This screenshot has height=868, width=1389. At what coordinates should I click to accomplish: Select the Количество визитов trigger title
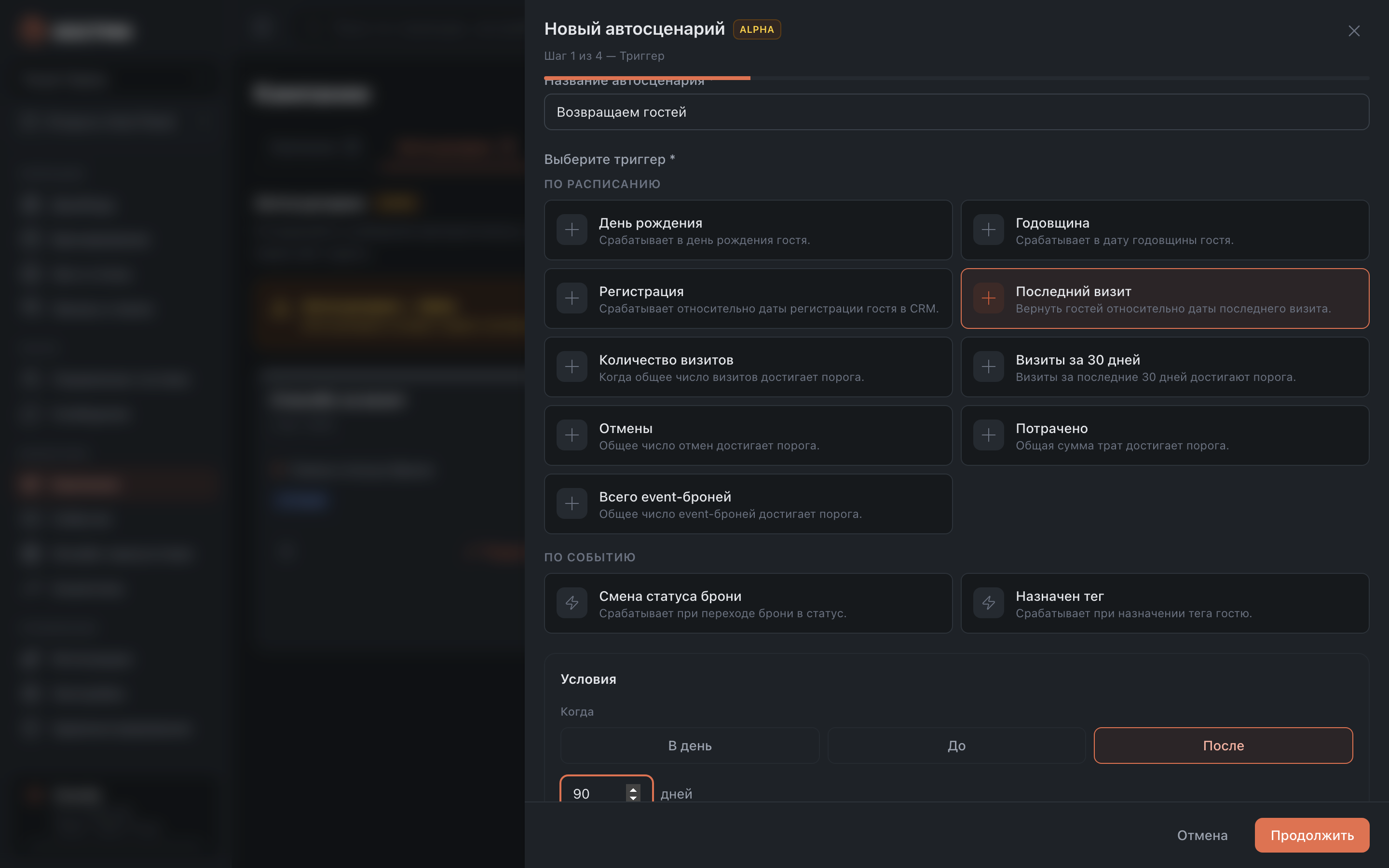coord(666,360)
